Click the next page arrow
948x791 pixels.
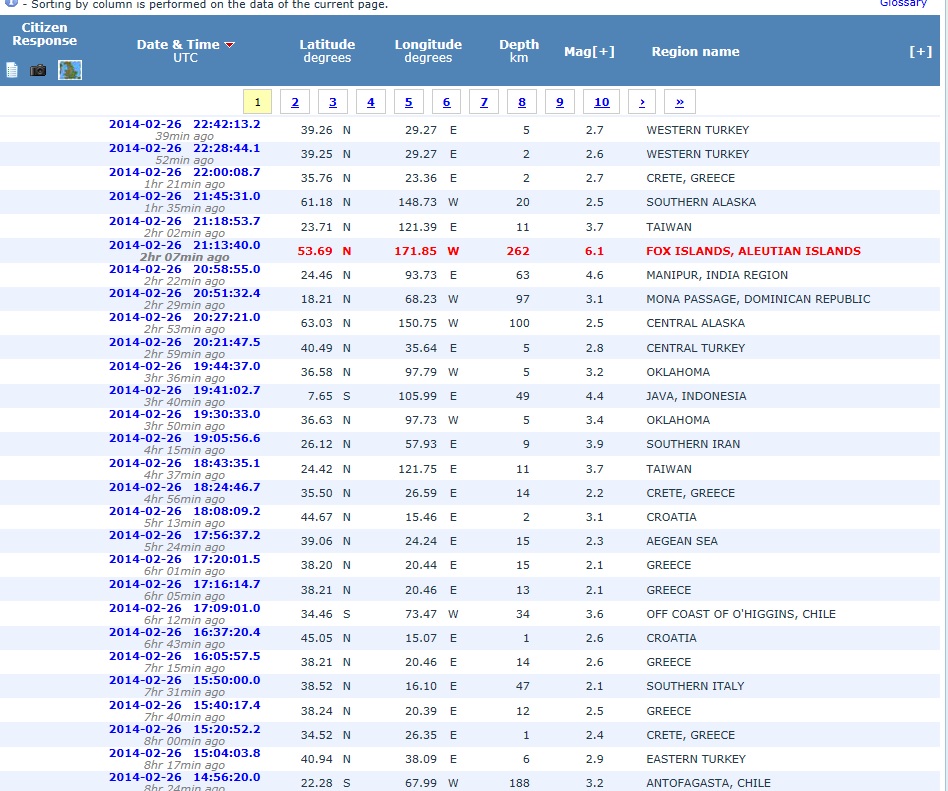pos(642,102)
